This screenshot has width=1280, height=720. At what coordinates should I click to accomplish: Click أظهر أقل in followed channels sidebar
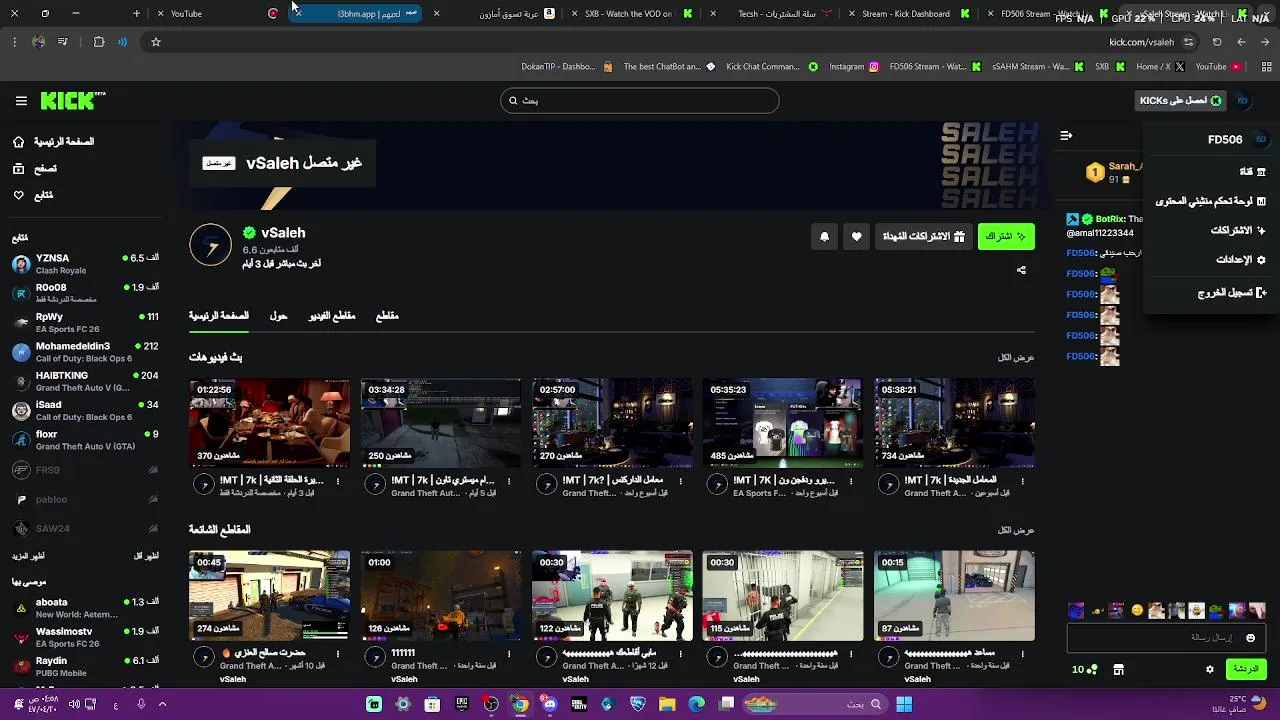(x=146, y=556)
